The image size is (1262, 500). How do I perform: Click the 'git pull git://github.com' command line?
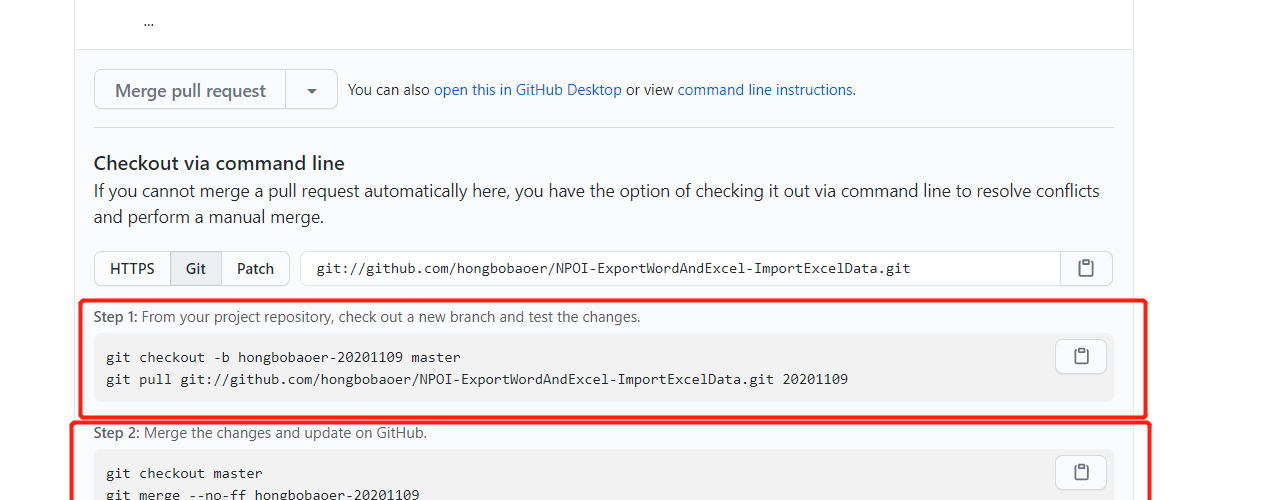(x=477, y=380)
